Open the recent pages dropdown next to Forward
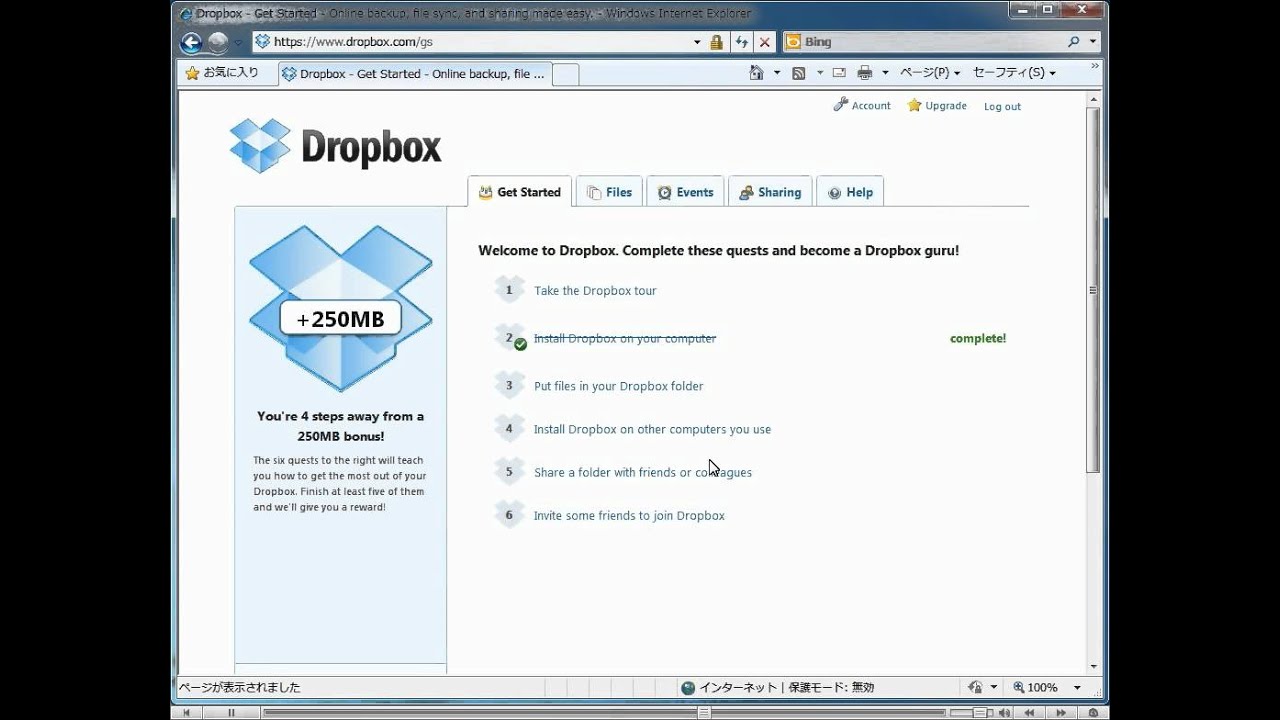 [238, 42]
